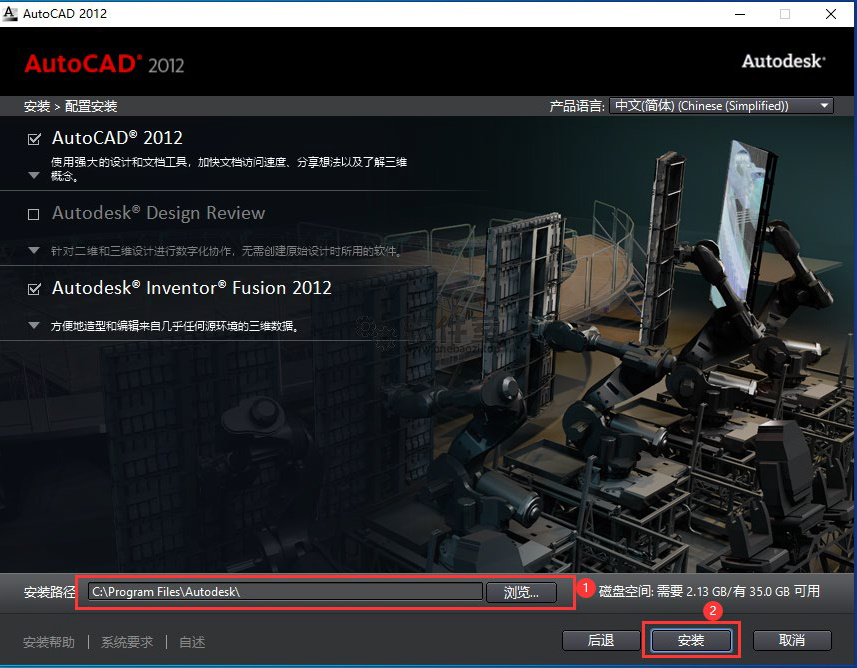Click the 安装 install button
857x668 pixels.
pos(691,640)
